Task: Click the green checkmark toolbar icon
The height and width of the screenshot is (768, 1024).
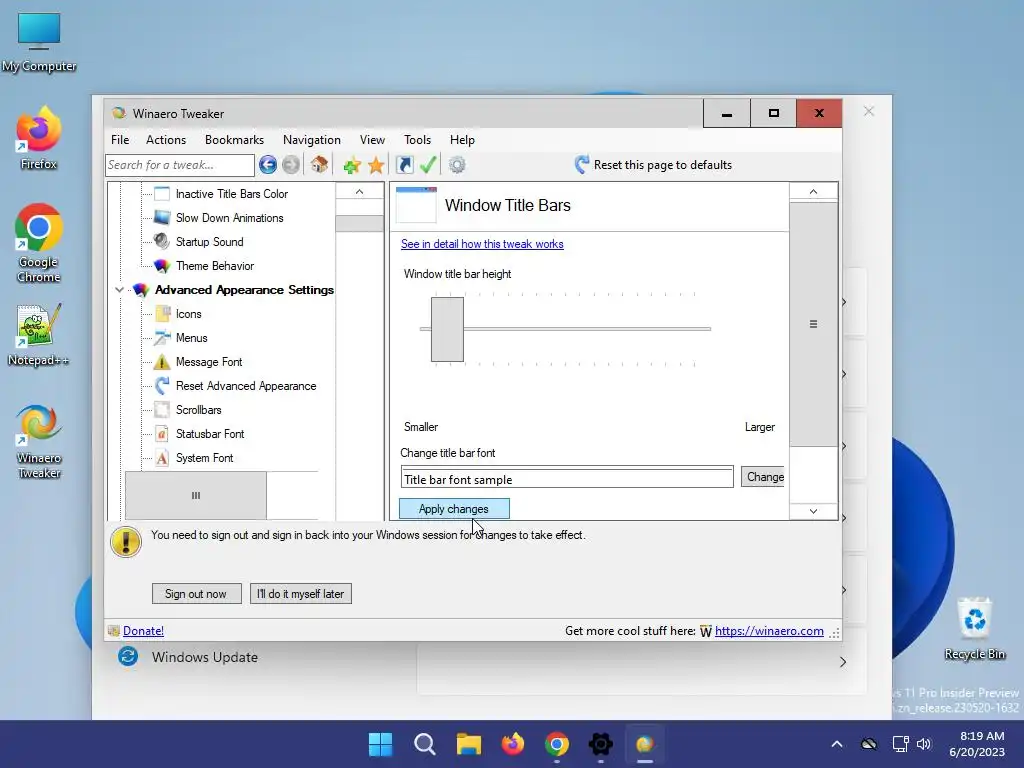Action: pyautogui.click(x=428, y=165)
